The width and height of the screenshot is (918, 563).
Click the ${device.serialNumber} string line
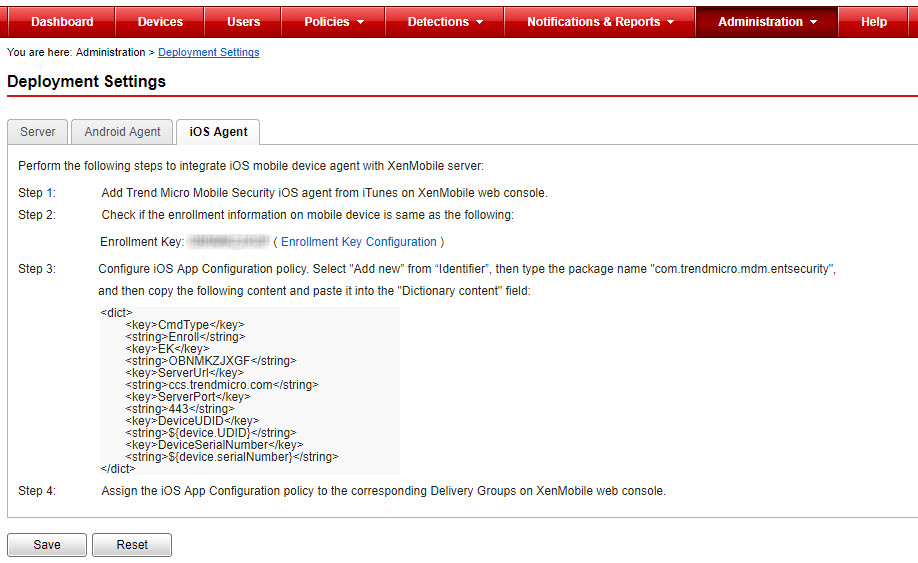tap(231, 457)
